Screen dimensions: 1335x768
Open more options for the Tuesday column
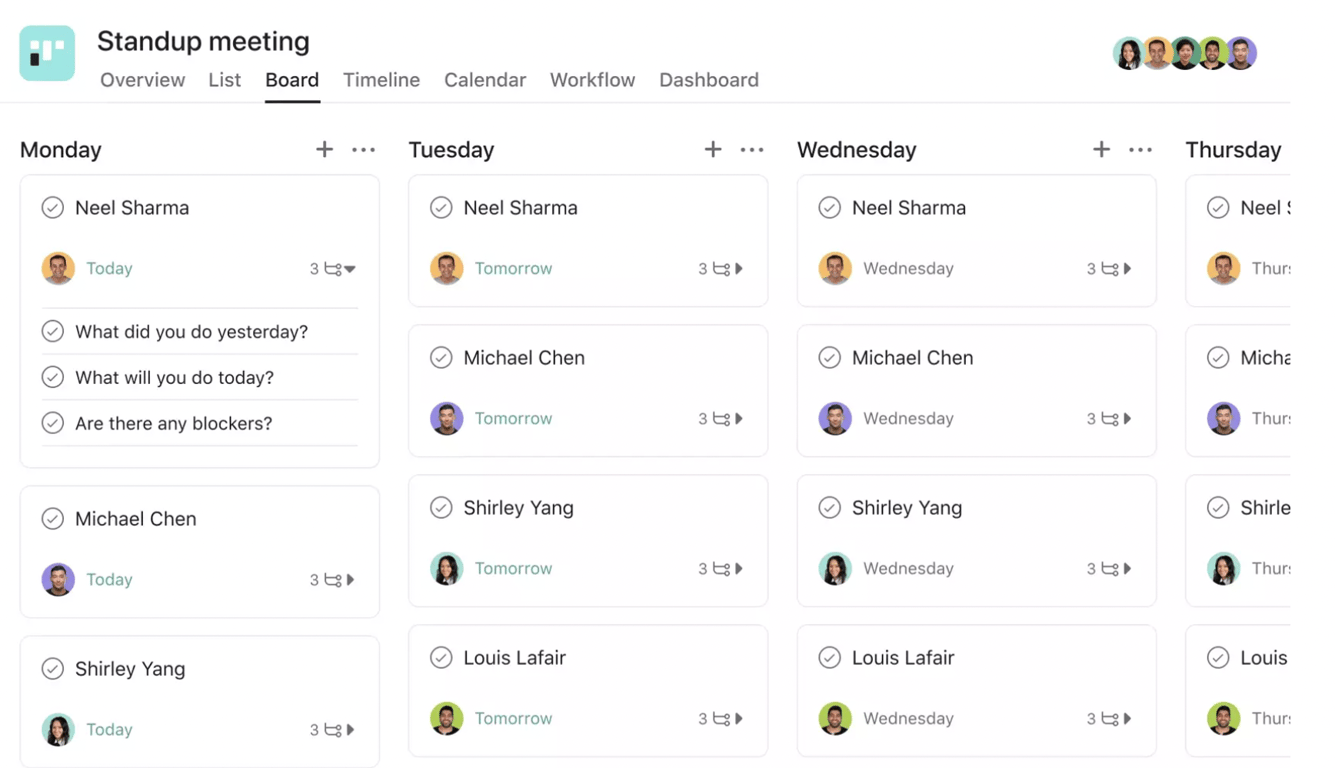(x=752, y=150)
